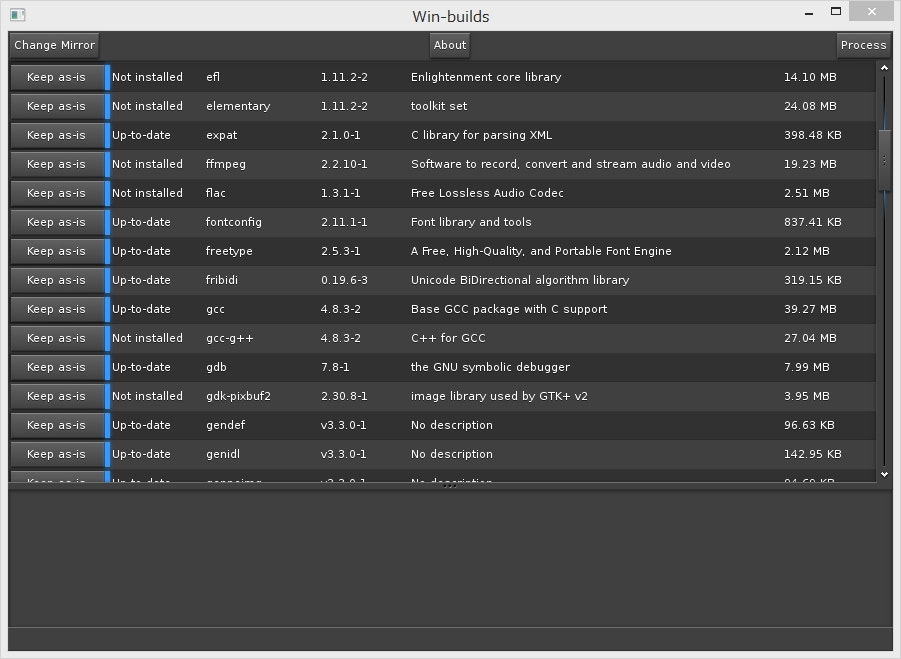Select the gcc-g++ package name
Image resolution: width=901 pixels, height=659 pixels.
229,338
